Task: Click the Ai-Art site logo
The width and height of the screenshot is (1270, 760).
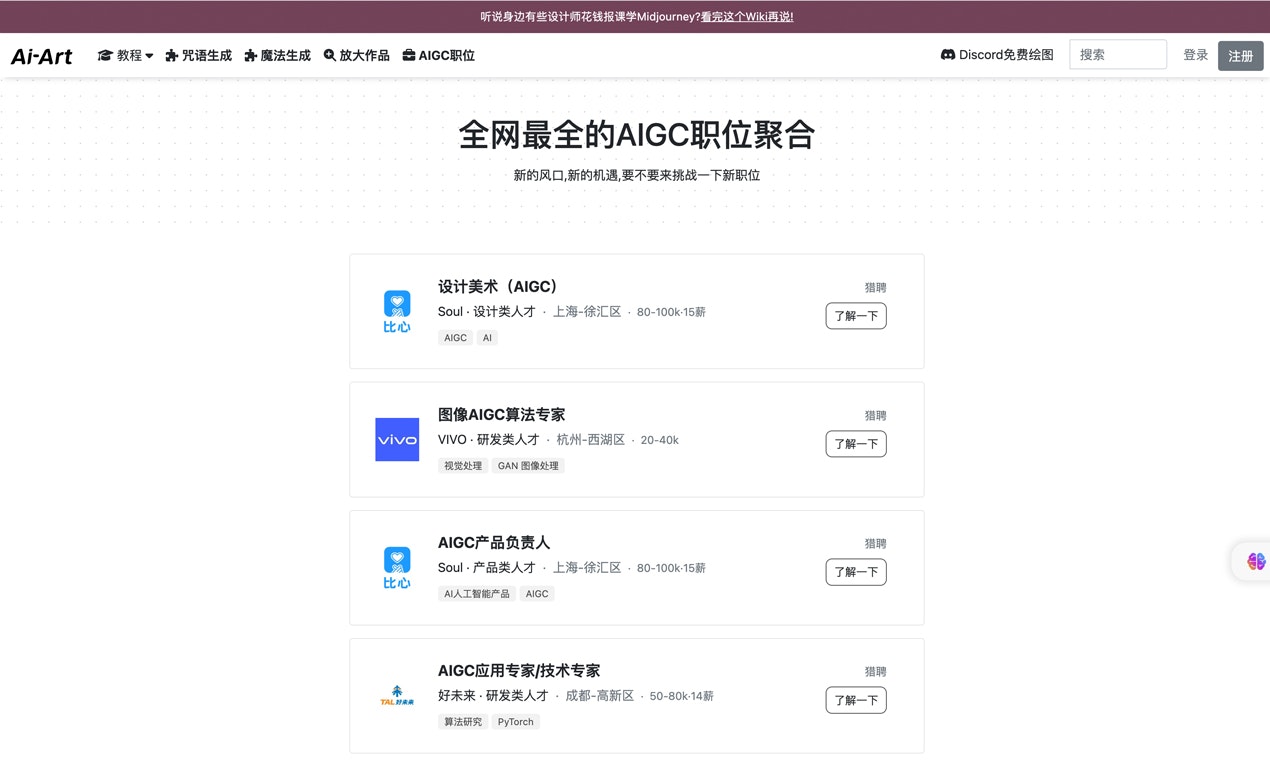Action: [x=42, y=56]
